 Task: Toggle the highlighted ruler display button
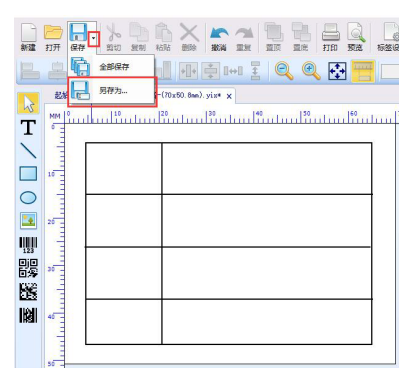(363, 71)
